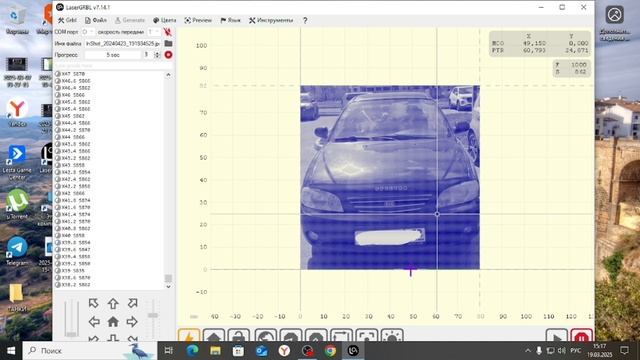Click the manual G-code command input
The width and height of the screenshot is (640, 360).
(113, 65)
